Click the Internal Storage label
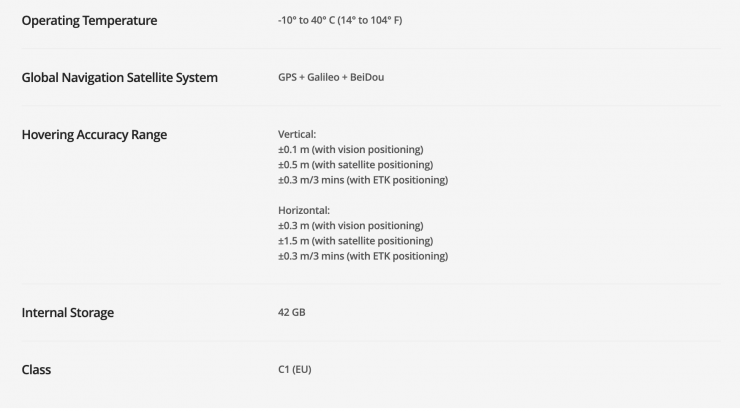 (x=68, y=313)
